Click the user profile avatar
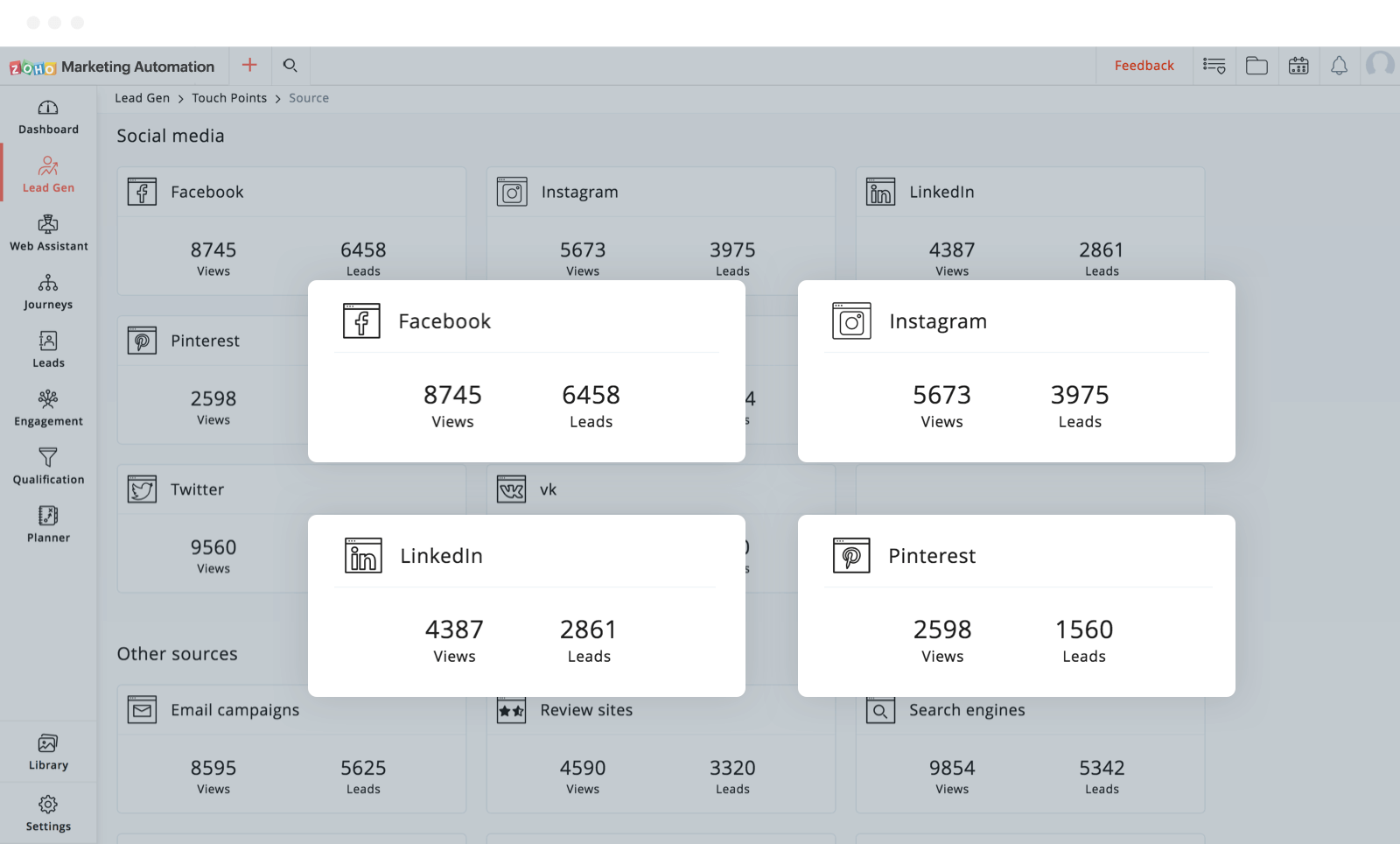 (1380, 65)
